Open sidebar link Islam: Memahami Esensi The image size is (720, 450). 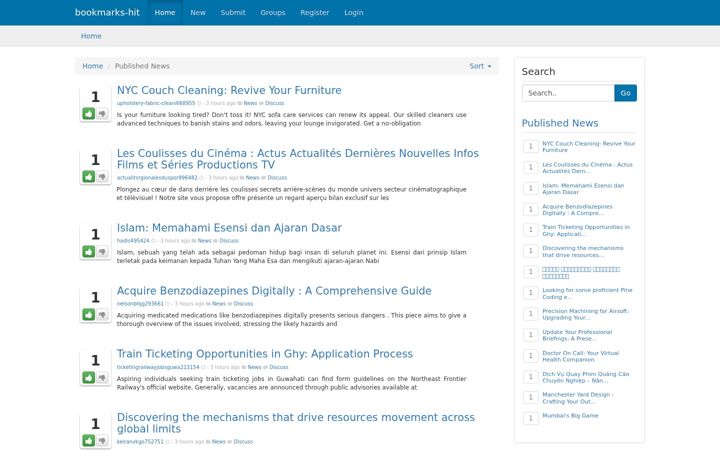[x=583, y=189]
